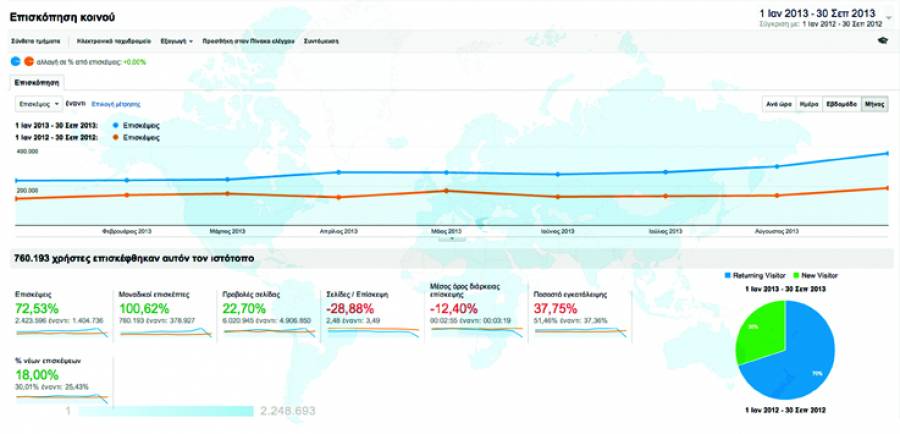
Task: Switch graph to Εβδομάδα (week) view
Action: click(x=840, y=104)
